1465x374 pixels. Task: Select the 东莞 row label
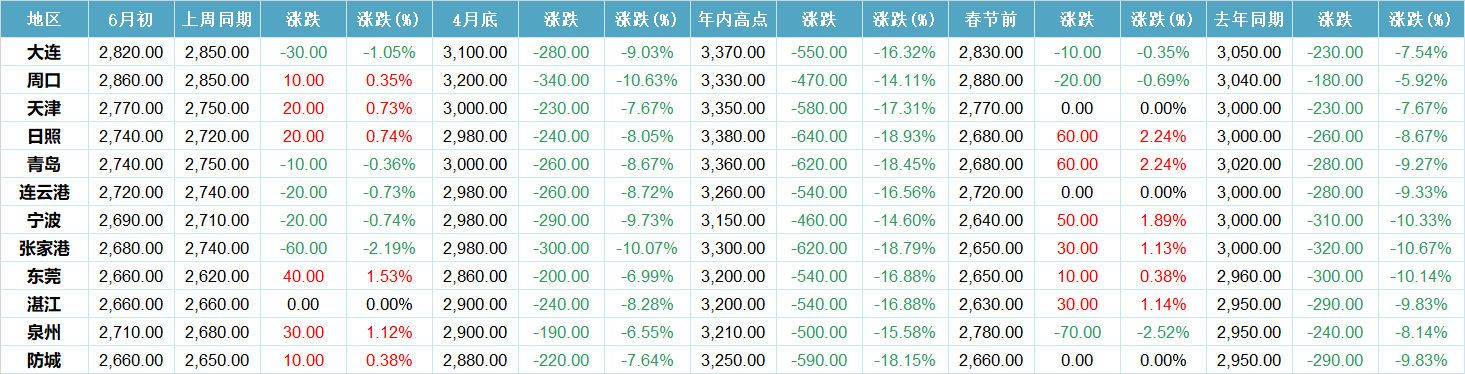click(x=44, y=276)
